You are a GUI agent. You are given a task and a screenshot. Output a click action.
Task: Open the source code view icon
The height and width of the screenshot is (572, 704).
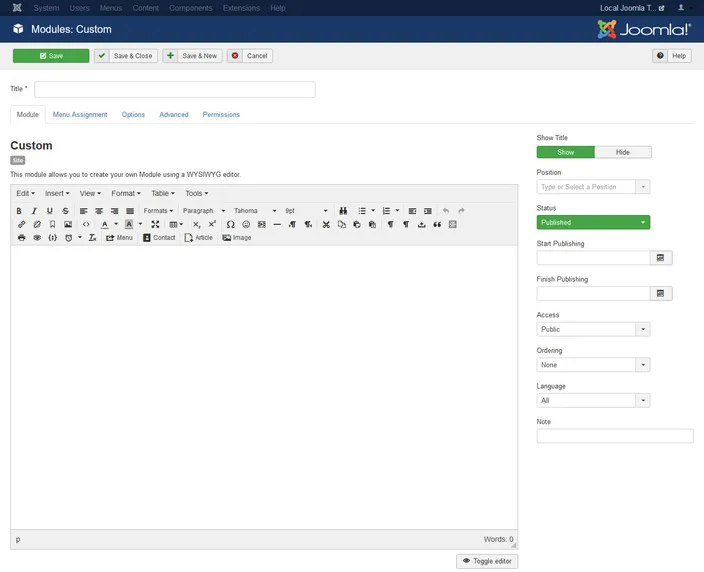(86, 224)
